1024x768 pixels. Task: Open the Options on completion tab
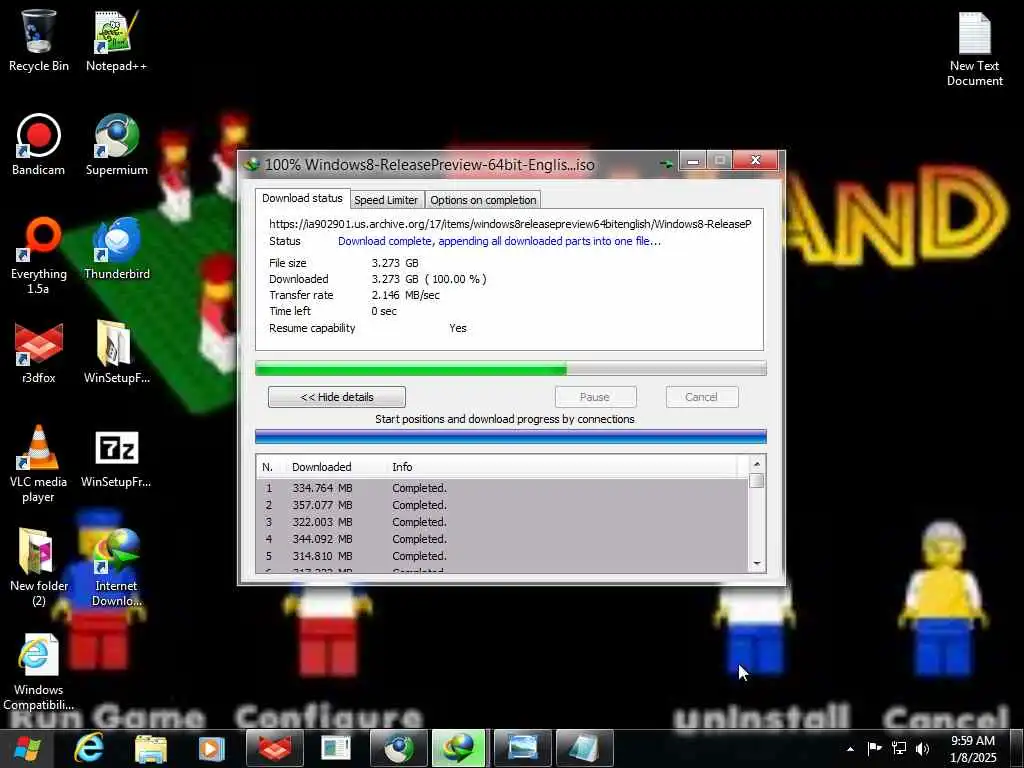(x=483, y=200)
